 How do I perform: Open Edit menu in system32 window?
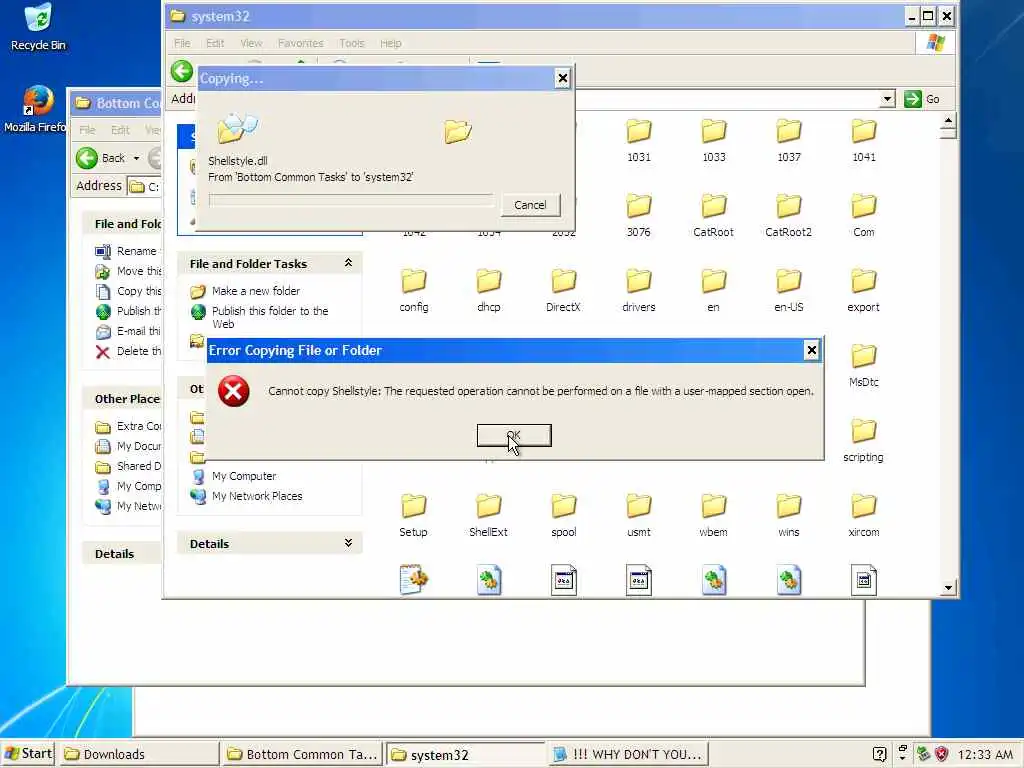(x=215, y=43)
